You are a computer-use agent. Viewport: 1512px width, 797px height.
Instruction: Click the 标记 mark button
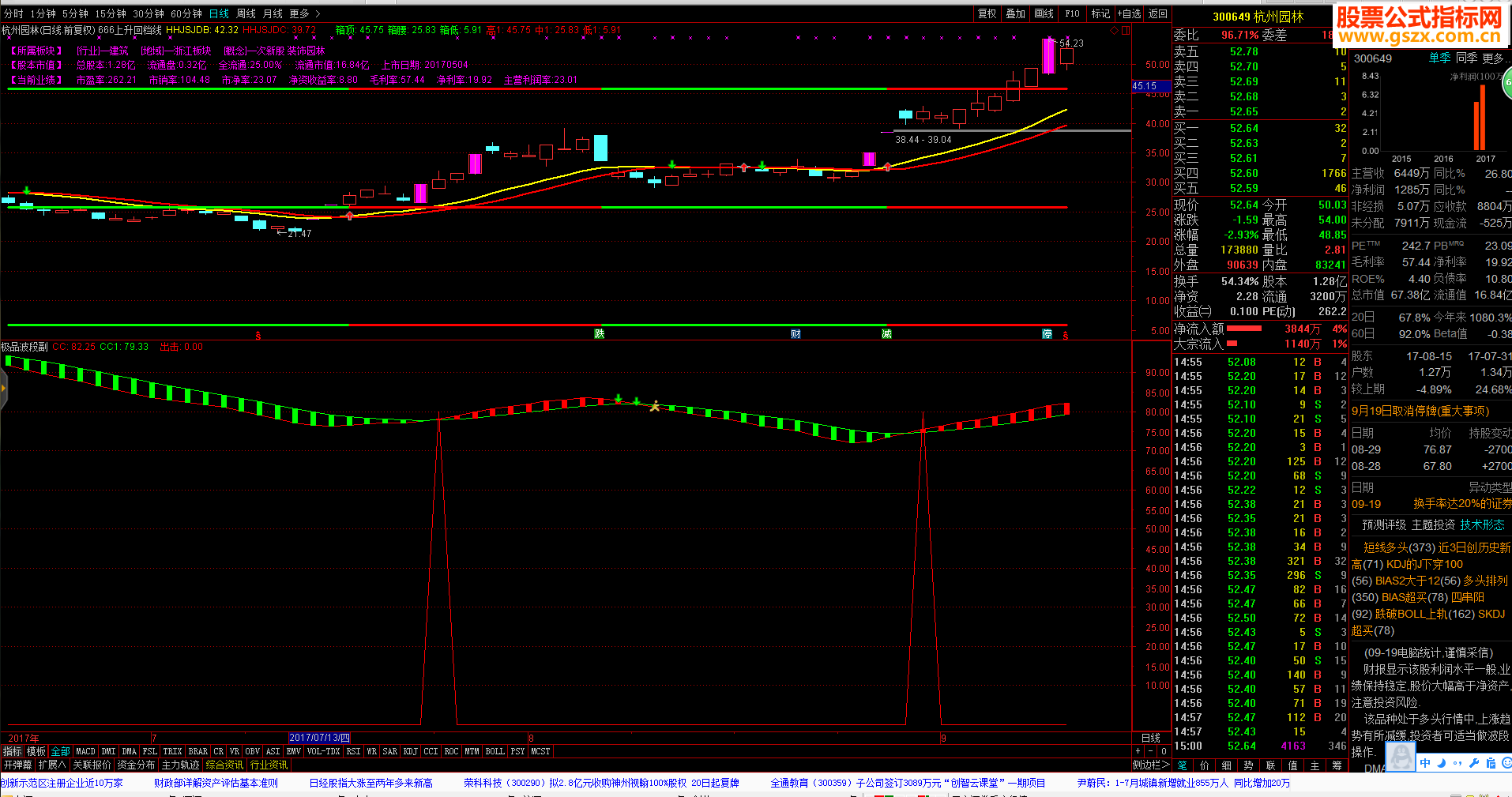[1100, 13]
